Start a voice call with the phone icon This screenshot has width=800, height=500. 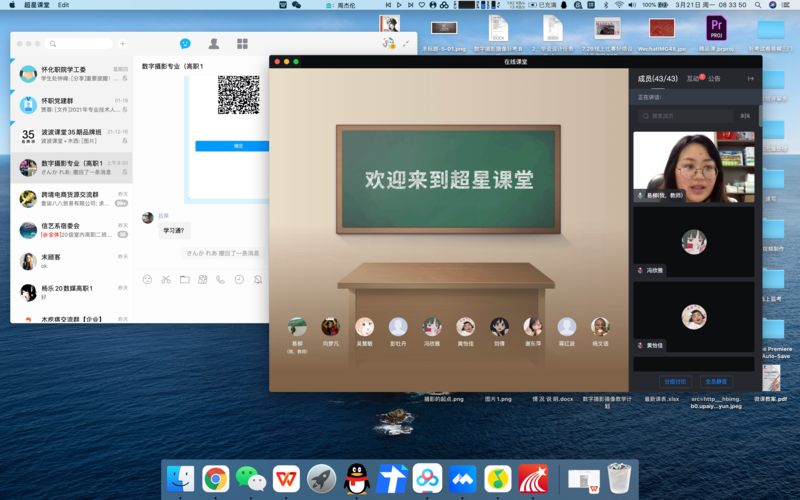pyautogui.click(x=221, y=280)
